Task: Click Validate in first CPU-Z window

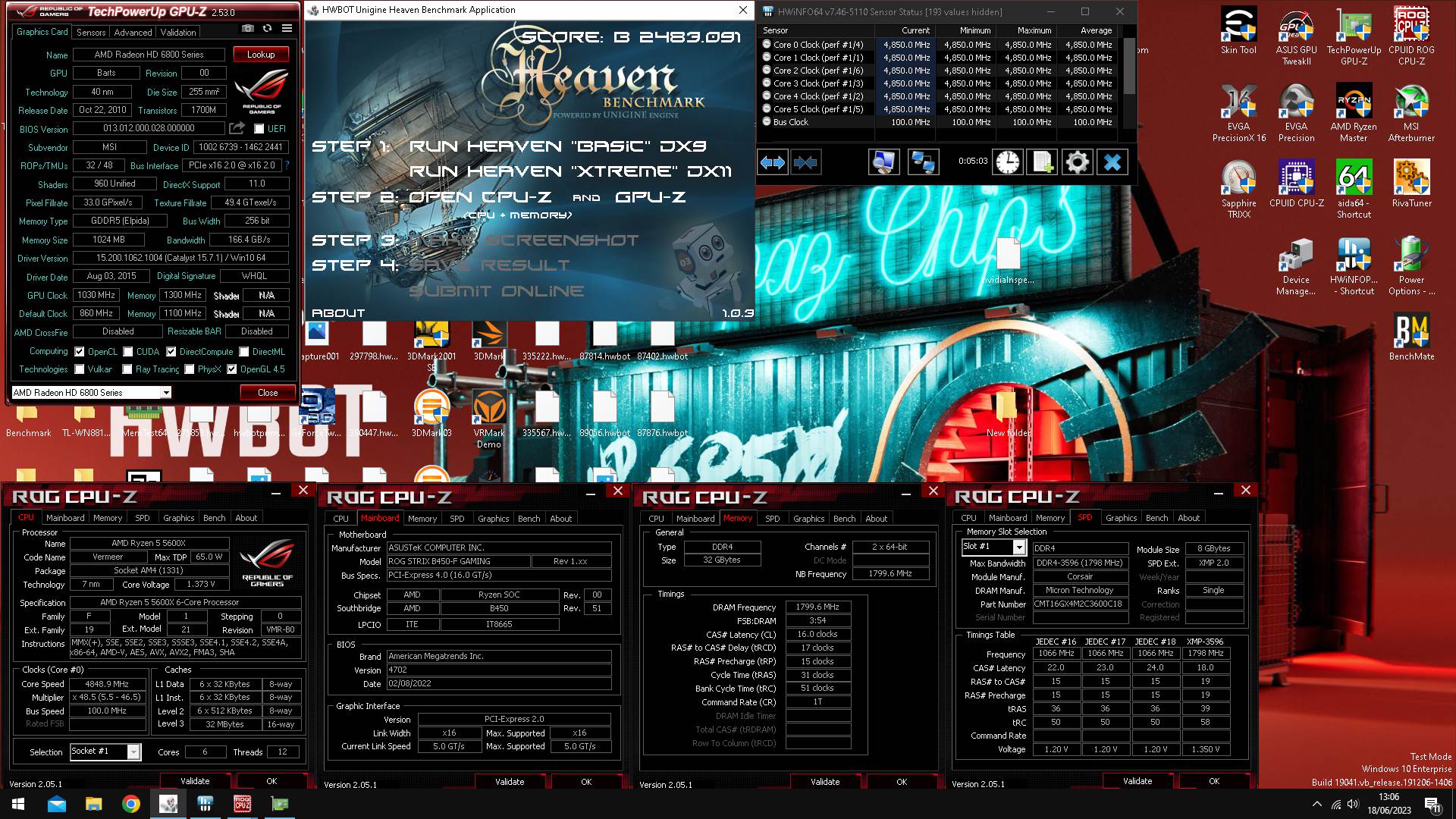Action: 195,781
